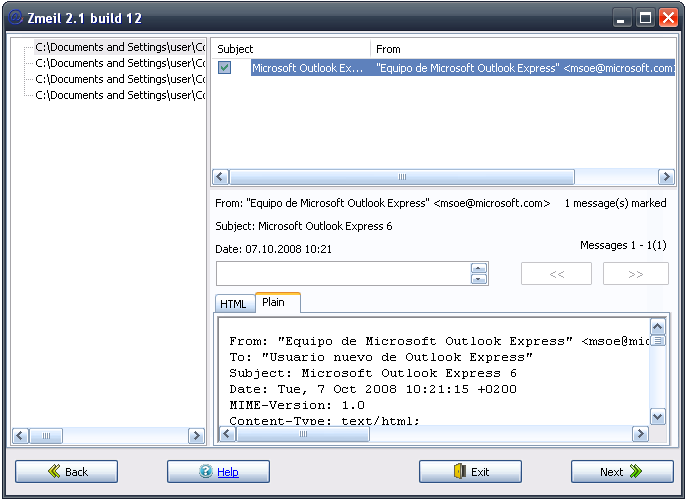Image resolution: width=687 pixels, height=501 pixels.
Task: Click right arrow of folder tree scrollbar
Action: 197,436
